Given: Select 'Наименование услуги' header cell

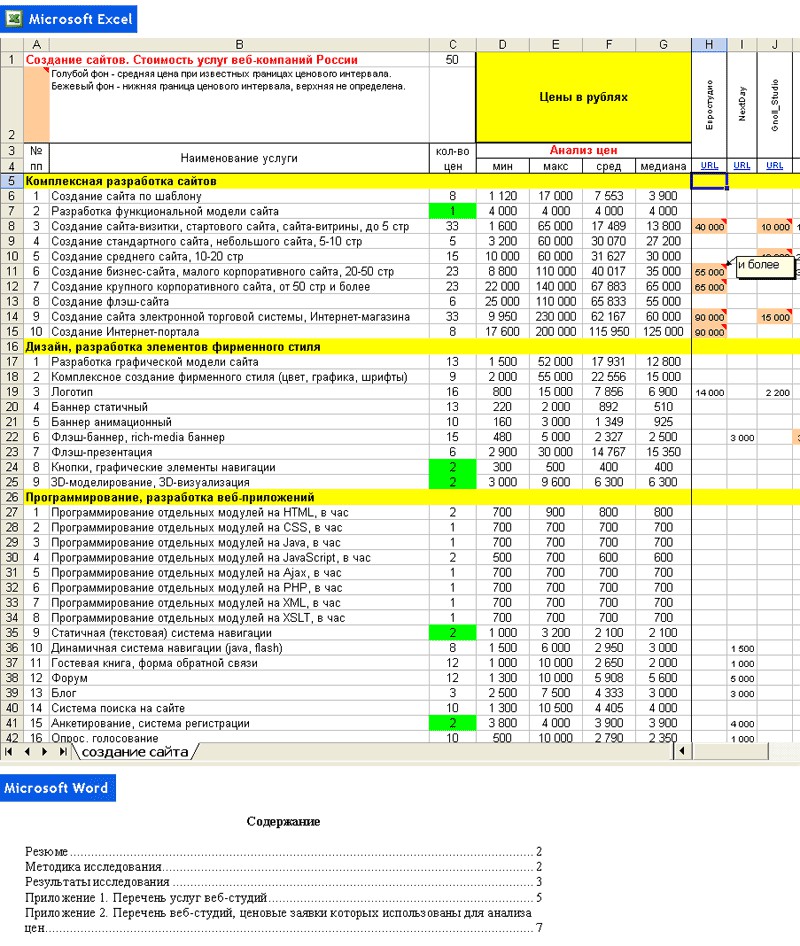Looking at the screenshot, I should [239, 158].
